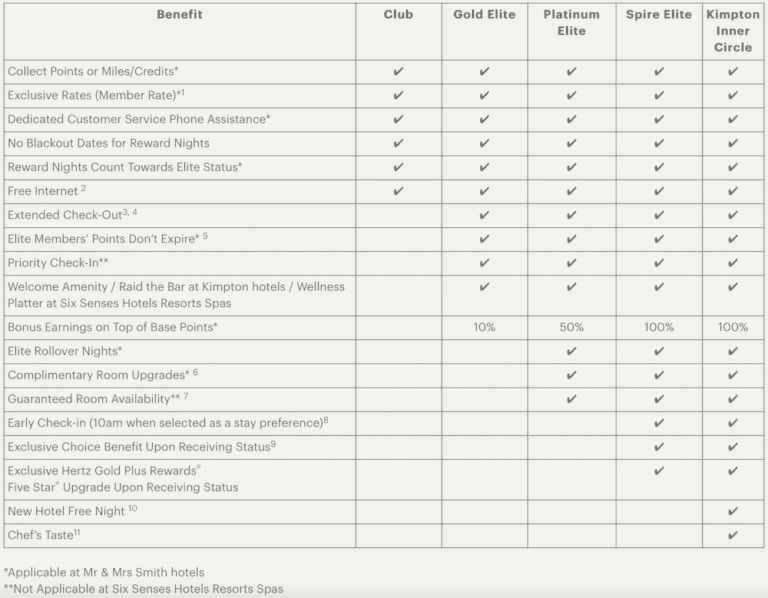Click Spire Elite checkmark for Early Check-in
Viewport: 768px width, 598px height.
[658, 423]
